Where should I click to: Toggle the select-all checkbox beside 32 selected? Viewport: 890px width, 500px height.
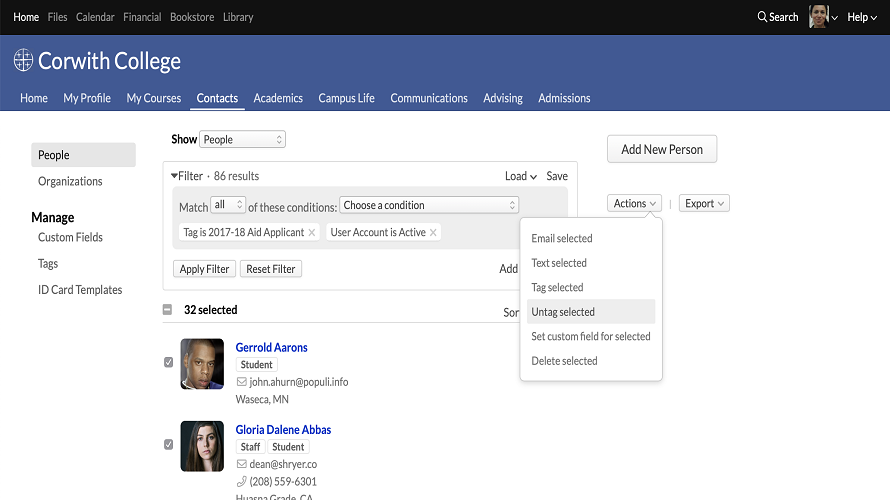[x=168, y=310]
